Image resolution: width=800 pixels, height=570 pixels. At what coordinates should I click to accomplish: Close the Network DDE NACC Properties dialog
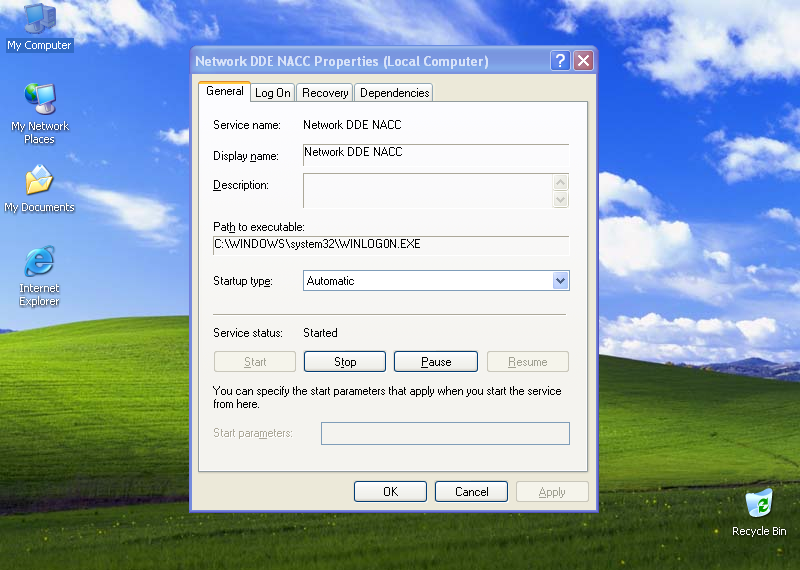[x=583, y=61]
